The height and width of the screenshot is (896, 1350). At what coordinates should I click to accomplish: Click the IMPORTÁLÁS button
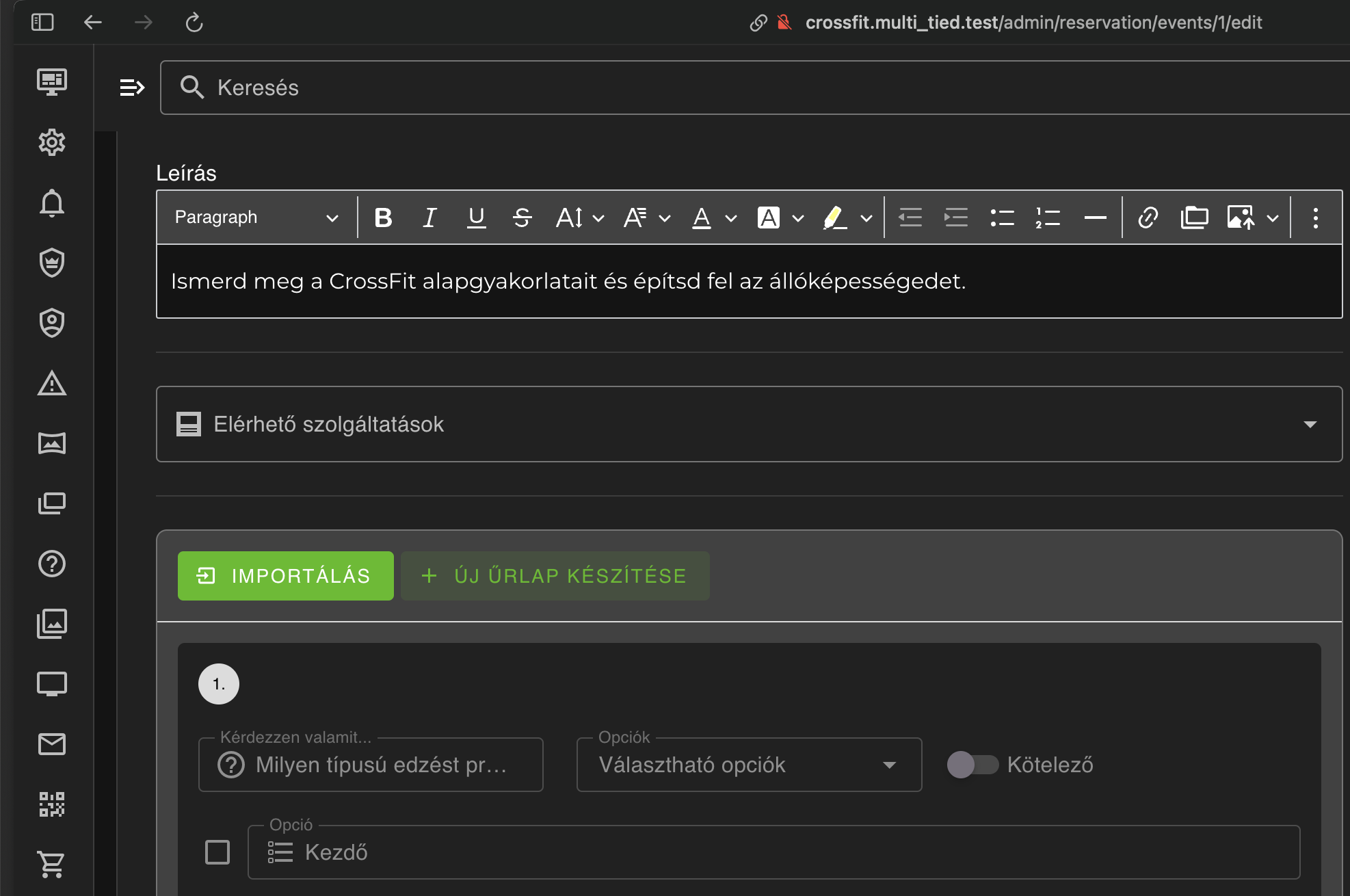(x=285, y=576)
